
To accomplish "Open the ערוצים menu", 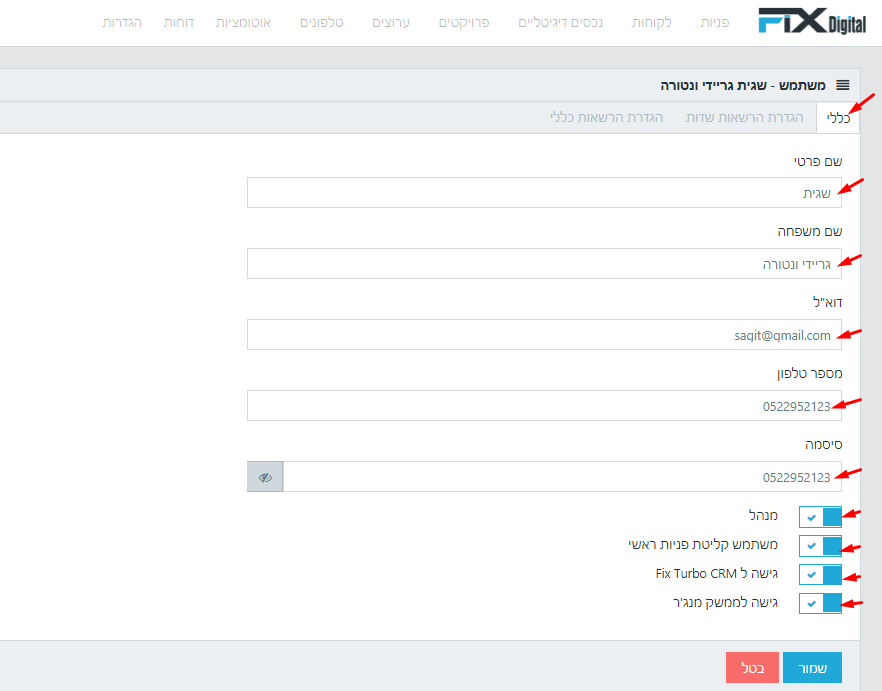I will click(391, 23).
